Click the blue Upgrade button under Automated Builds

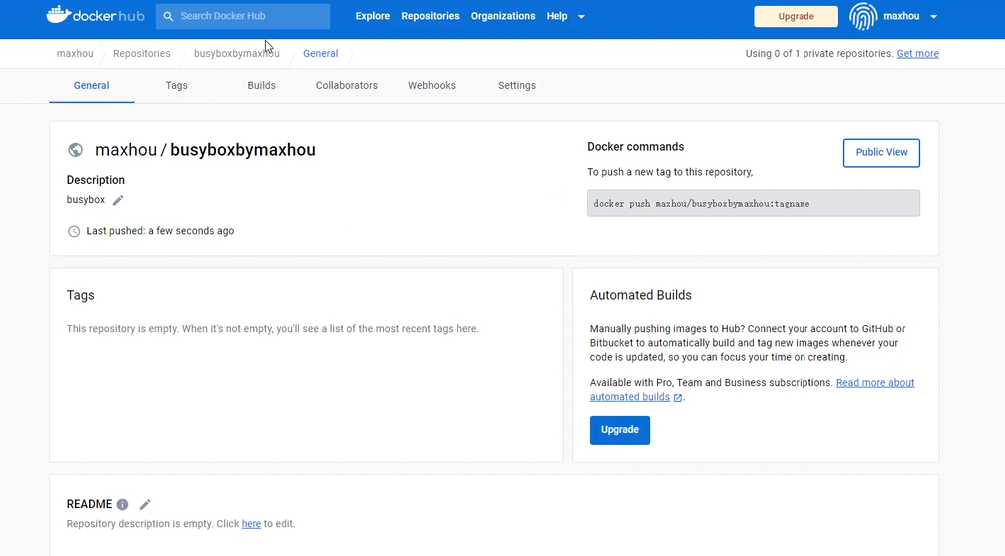[620, 430]
